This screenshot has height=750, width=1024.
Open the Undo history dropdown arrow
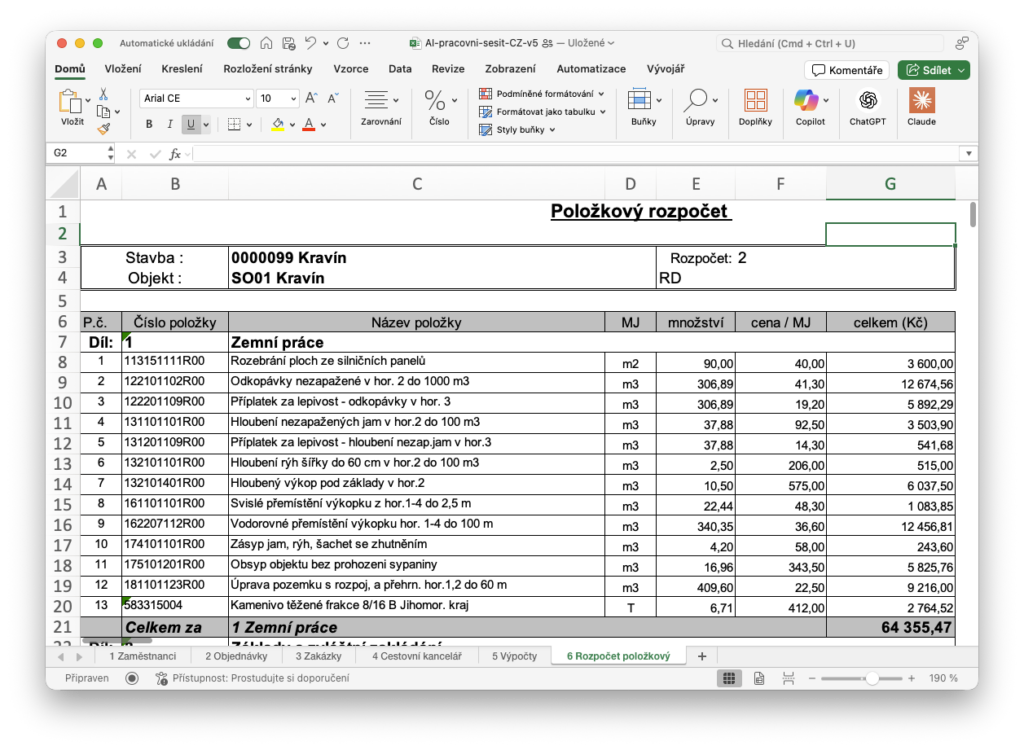point(326,43)
